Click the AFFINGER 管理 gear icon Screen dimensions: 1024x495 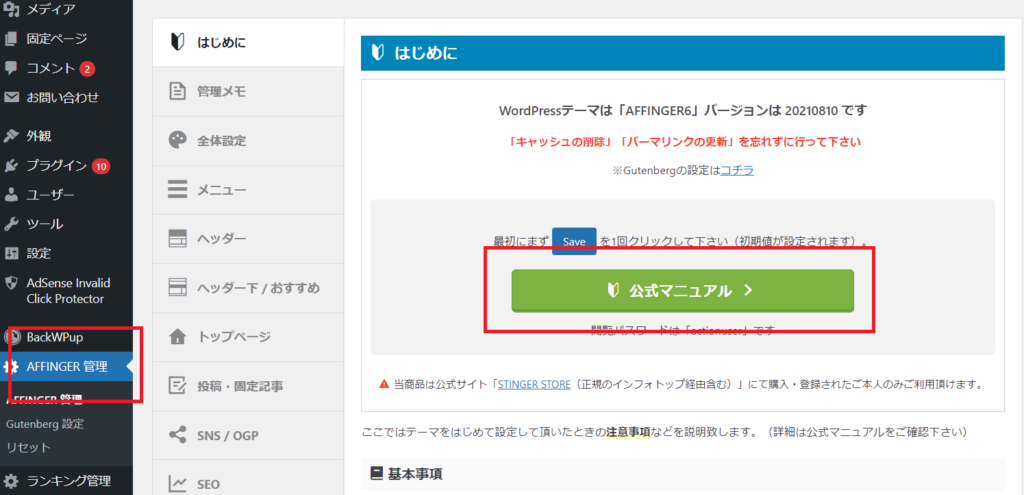click(x=11, y=367)
